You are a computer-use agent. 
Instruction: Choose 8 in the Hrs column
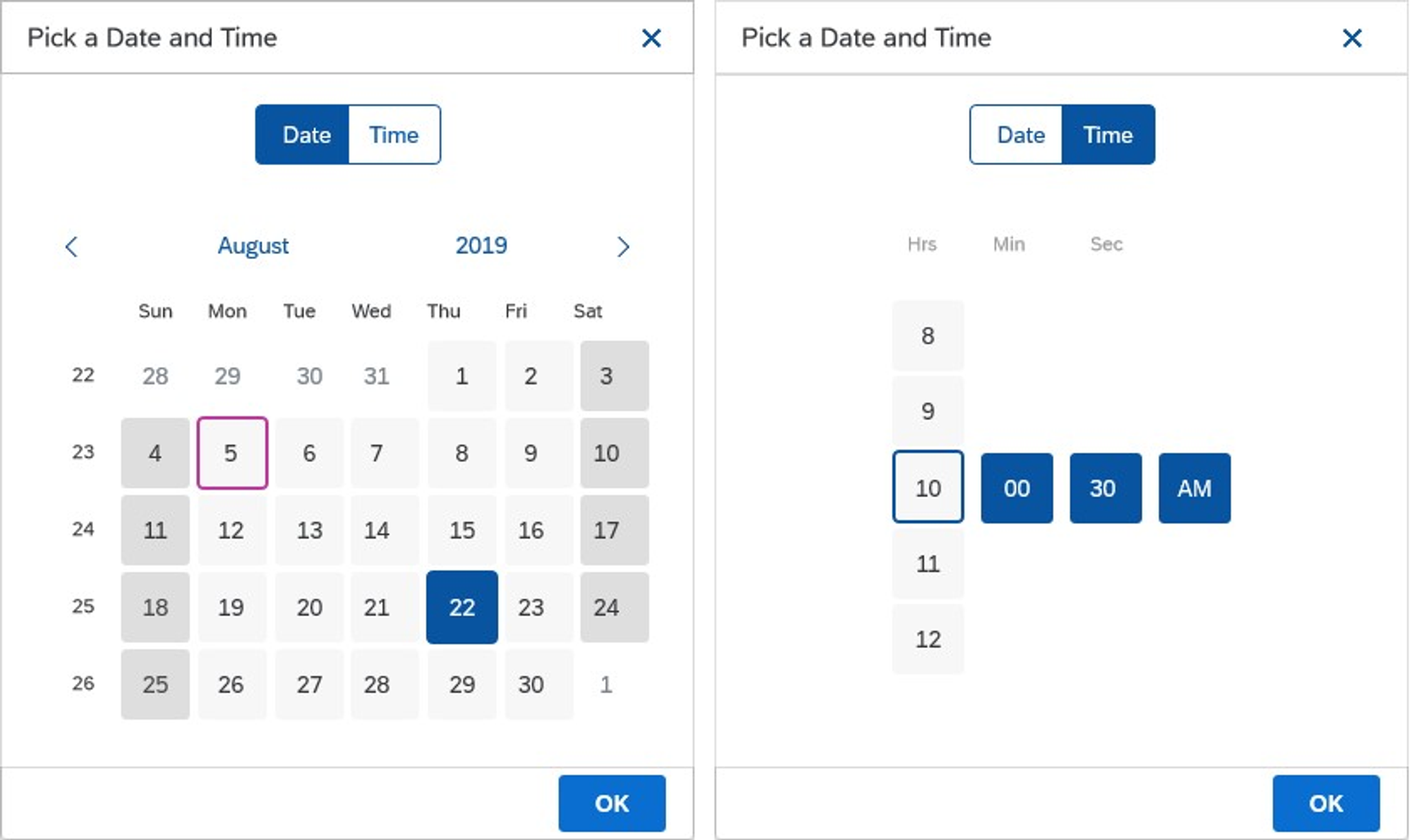click(927, 335)
